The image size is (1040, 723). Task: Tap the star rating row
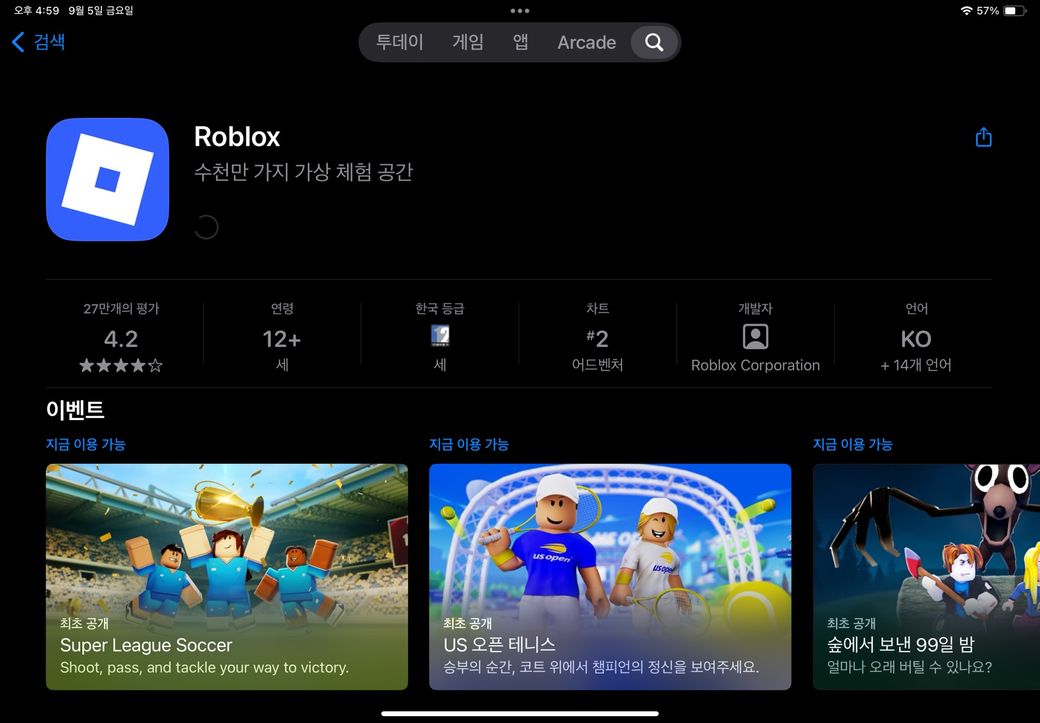(x=121, y=366)
